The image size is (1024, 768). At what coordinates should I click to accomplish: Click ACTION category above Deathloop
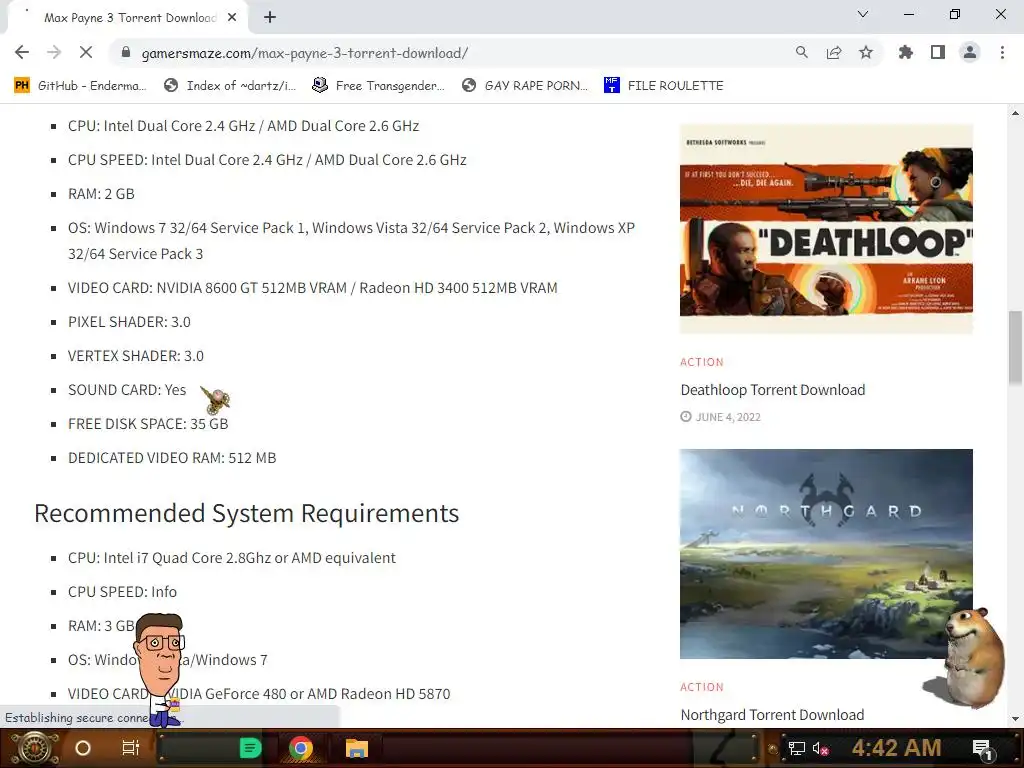click(x=701, y=362)
